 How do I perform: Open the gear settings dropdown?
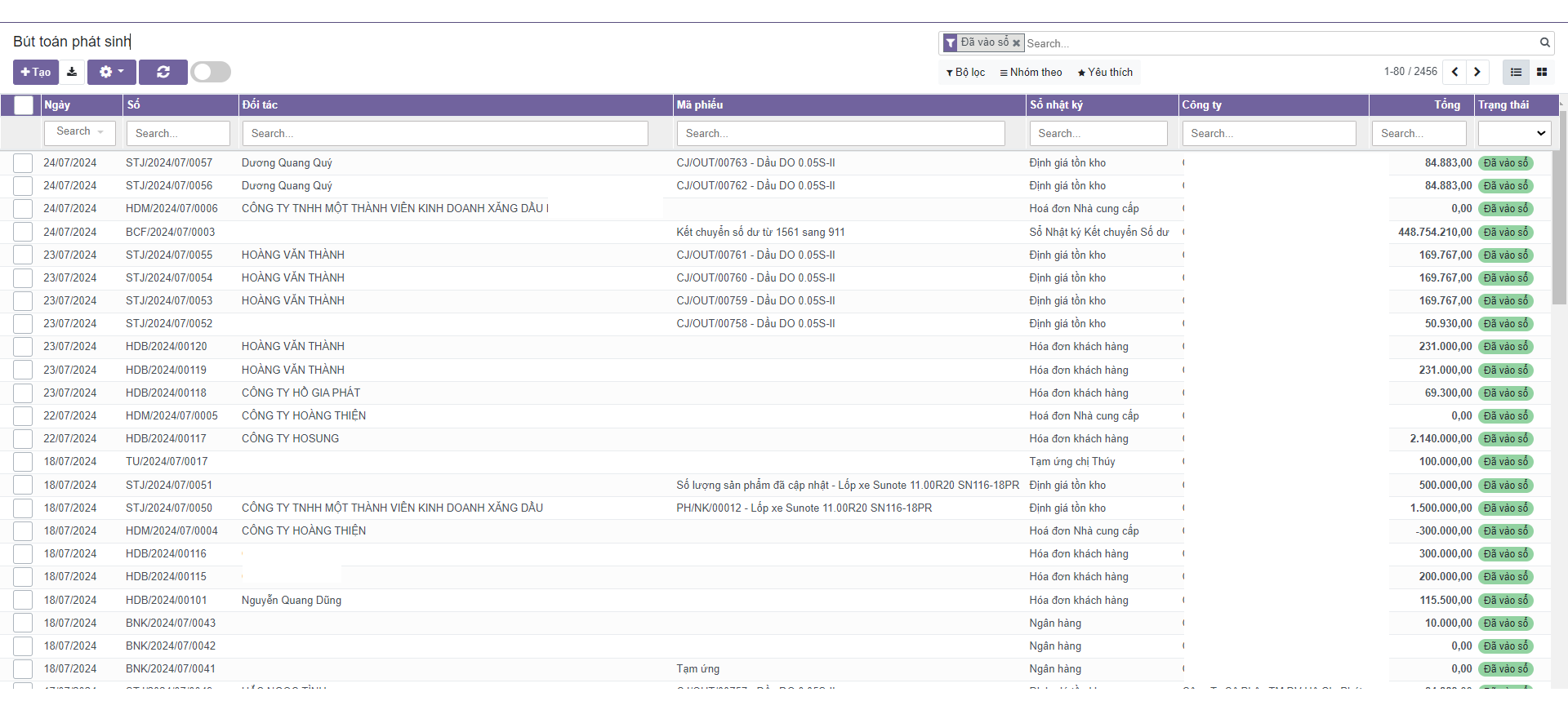point(112,72)
